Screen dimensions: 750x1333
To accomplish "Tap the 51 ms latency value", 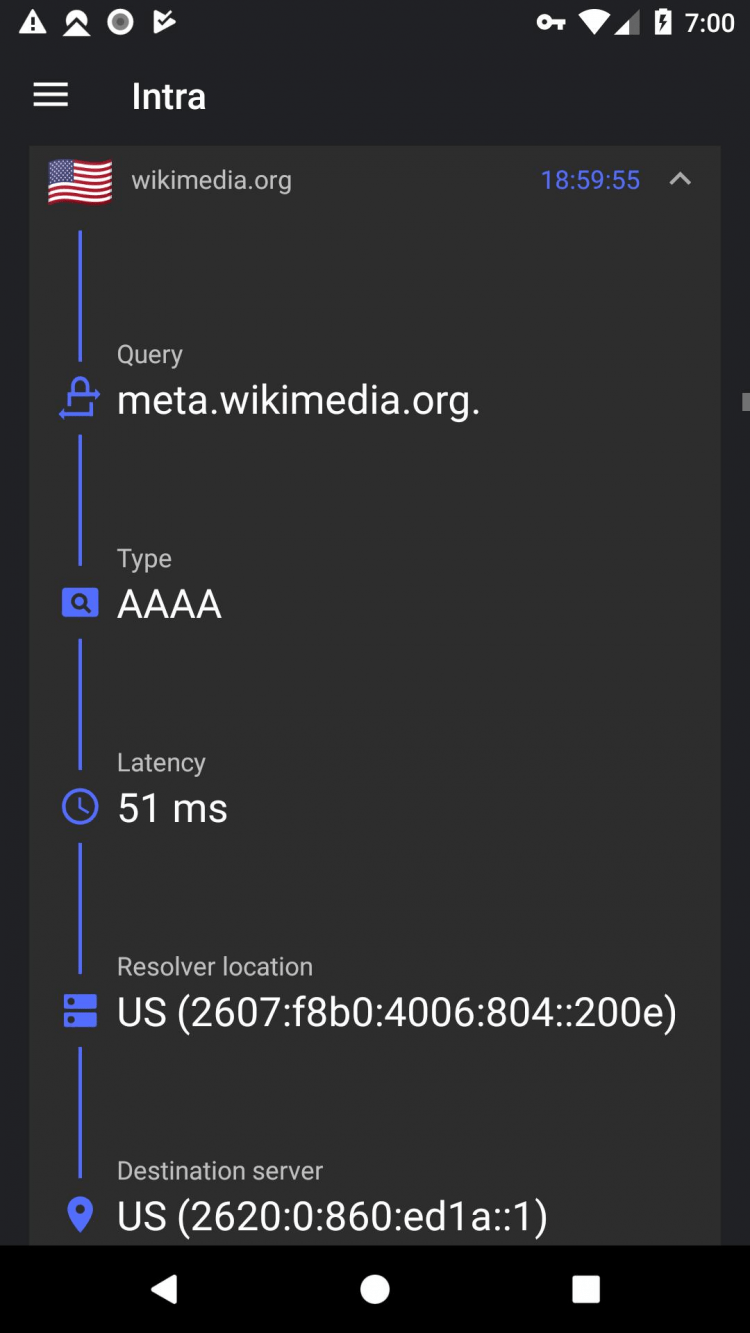I will pyautogui.click(x=172, y=808).
